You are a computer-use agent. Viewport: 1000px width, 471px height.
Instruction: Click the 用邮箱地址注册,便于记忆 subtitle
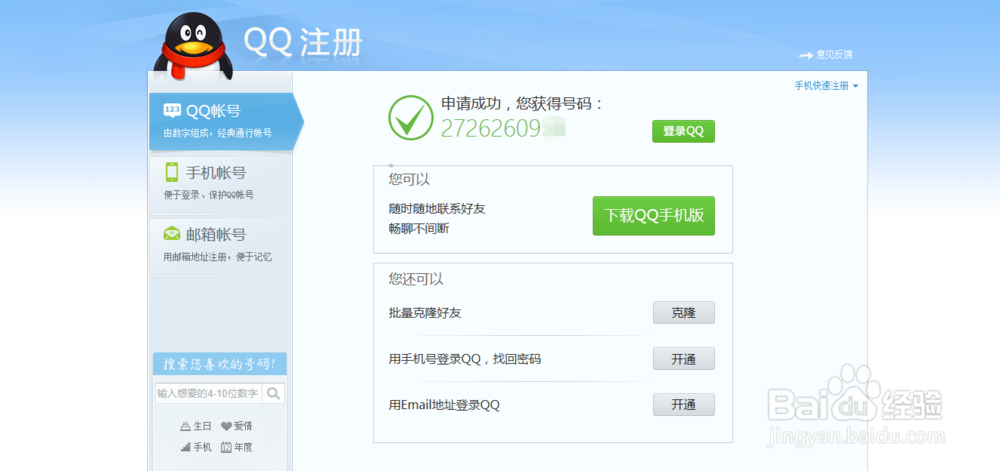click(x=217, y=257)
